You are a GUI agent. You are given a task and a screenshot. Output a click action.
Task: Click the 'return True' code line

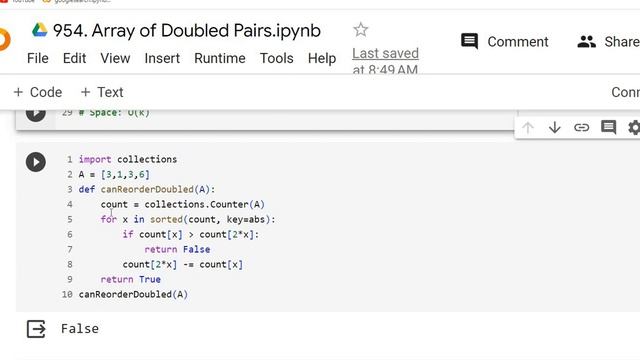click(x=131, y=279)
